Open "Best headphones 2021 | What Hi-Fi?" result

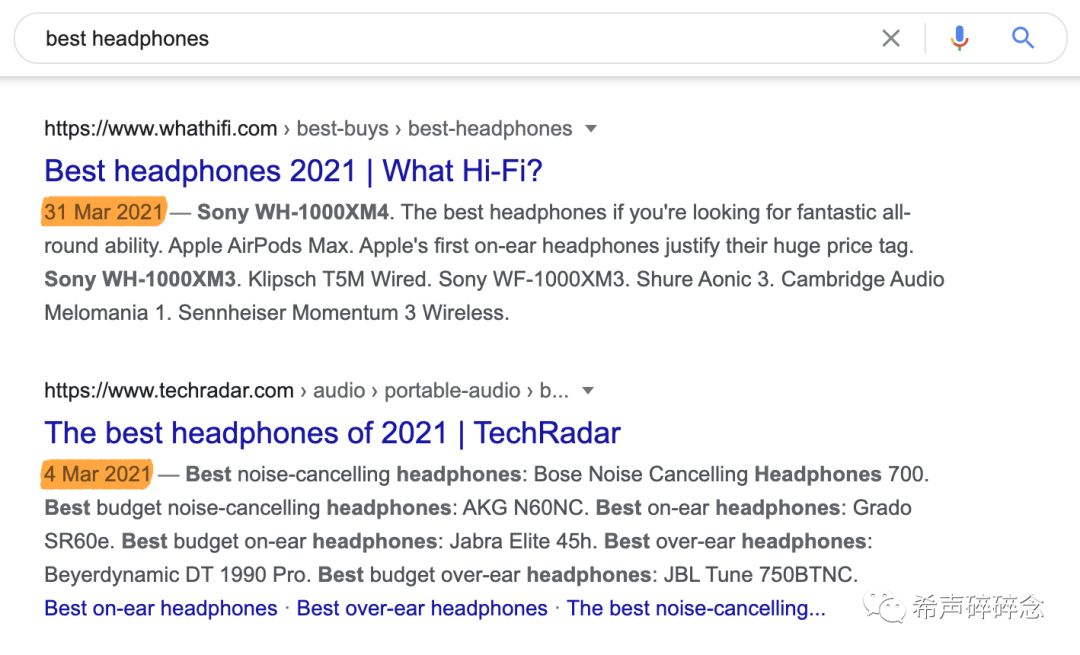[293, 171]
